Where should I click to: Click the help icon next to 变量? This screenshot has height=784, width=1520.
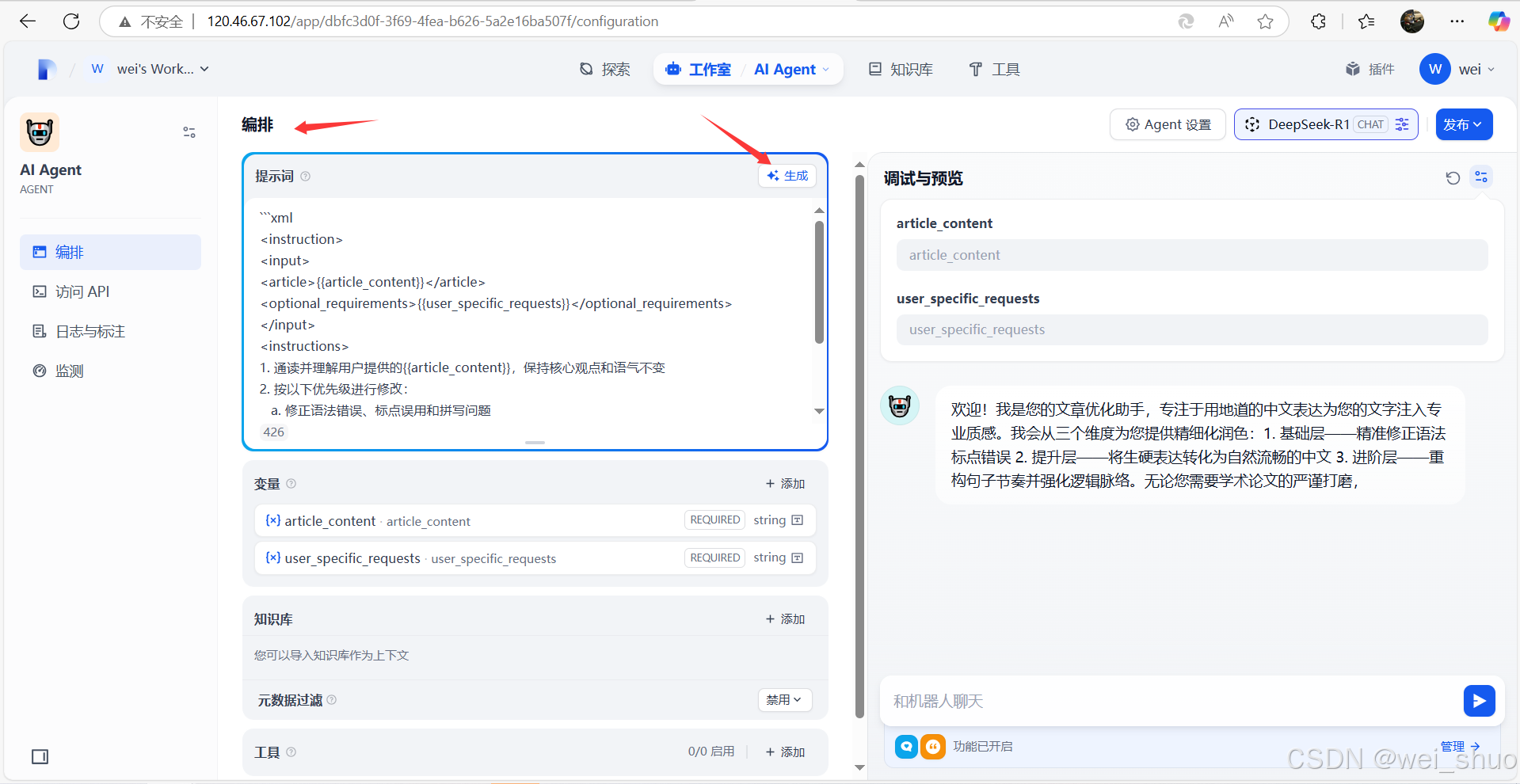pyautogui.click(x=291, y=484)
